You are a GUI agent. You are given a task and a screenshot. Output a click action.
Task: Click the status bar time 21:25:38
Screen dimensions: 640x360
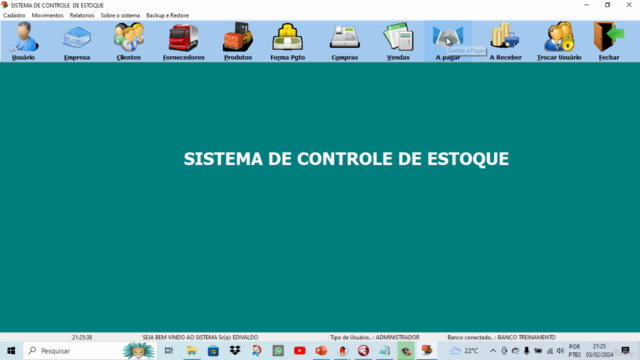pyautogui.click(x=82, y=338)
